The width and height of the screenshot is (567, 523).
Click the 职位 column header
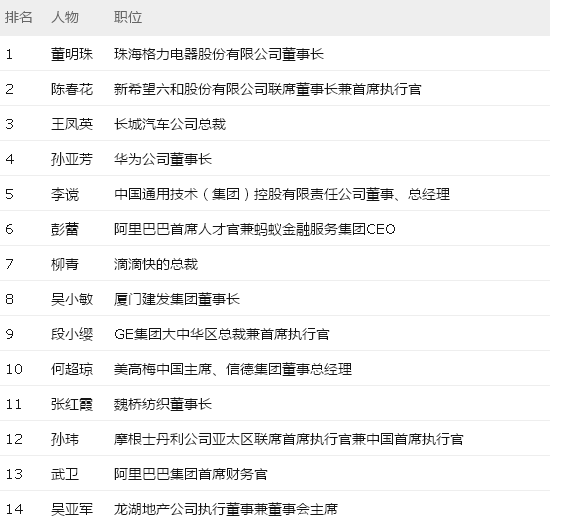[x=128, y=17]
